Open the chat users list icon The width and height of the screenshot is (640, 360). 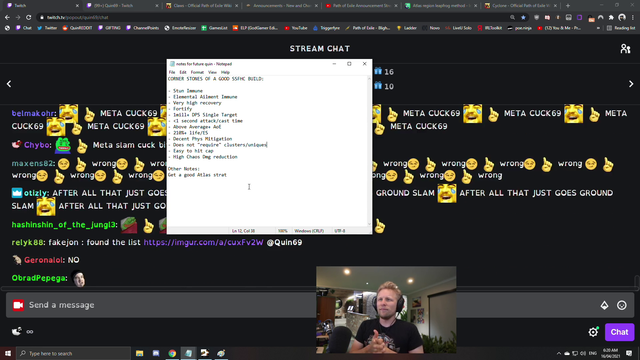[625, 49]
